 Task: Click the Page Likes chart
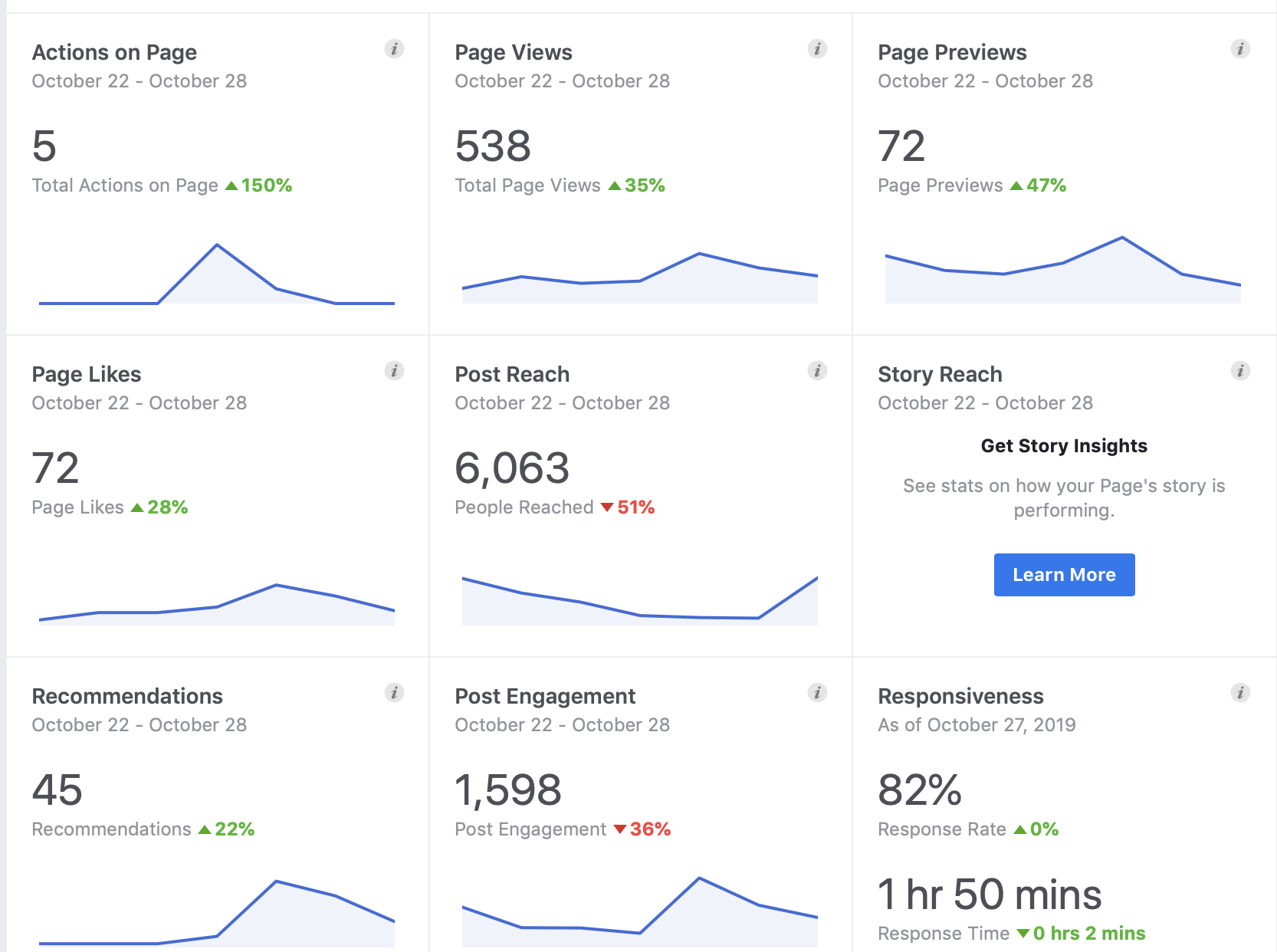click(x=217, y=606)
